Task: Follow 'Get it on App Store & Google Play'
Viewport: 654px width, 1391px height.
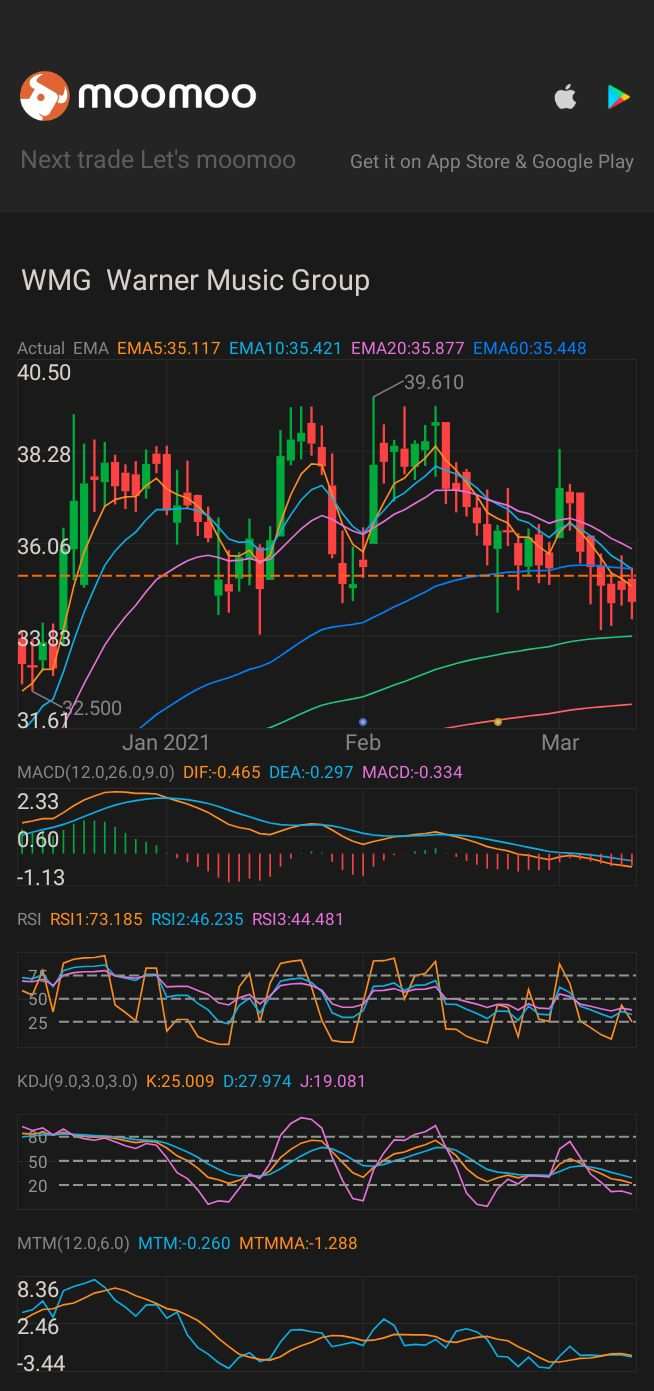Action: [492, 161]
